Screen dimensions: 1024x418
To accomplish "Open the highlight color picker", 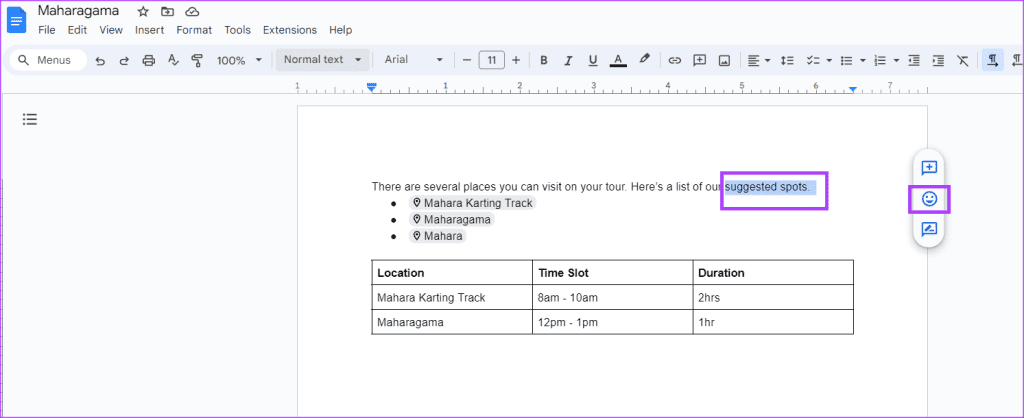I will coord(645,59).
